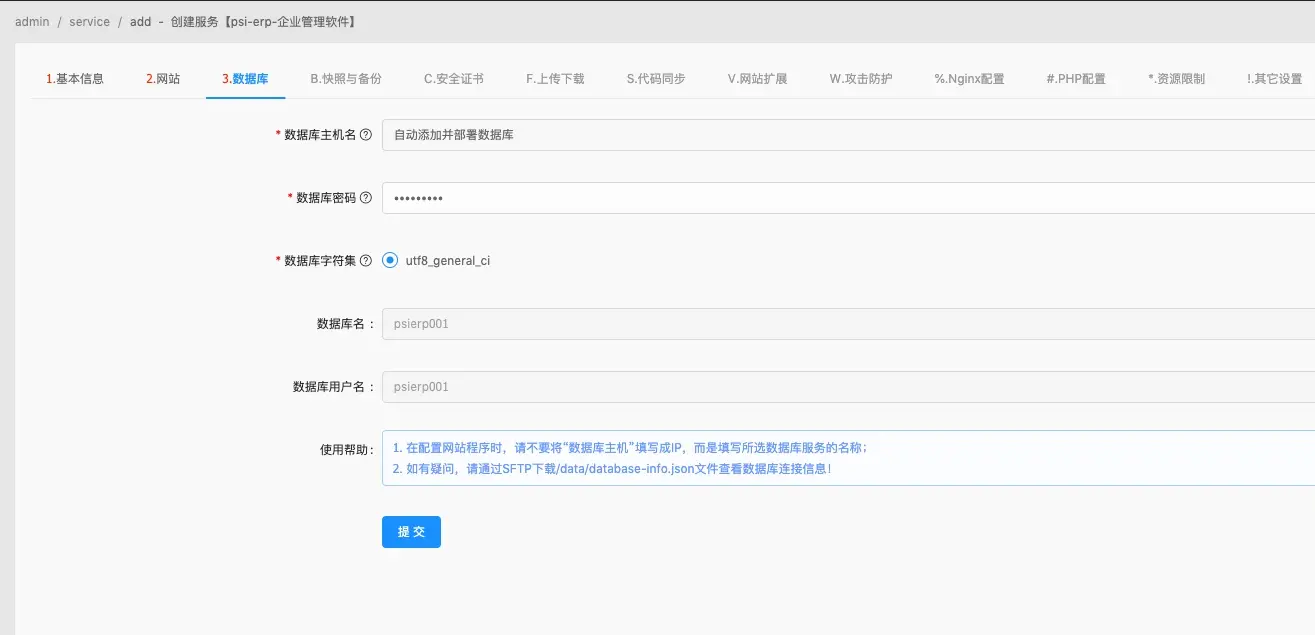Open B.快照与备份 tab
1315x635 pixels.
coord(346,78)
